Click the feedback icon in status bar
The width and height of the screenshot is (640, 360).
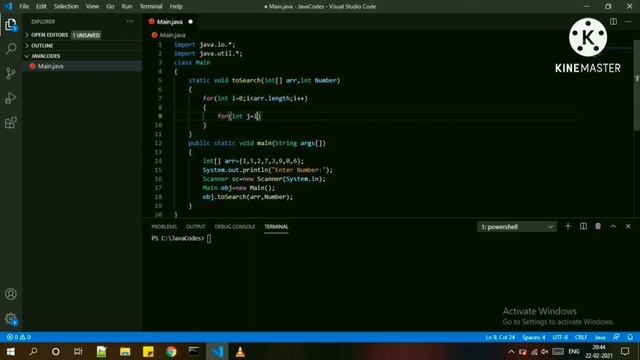click(616, 337)
